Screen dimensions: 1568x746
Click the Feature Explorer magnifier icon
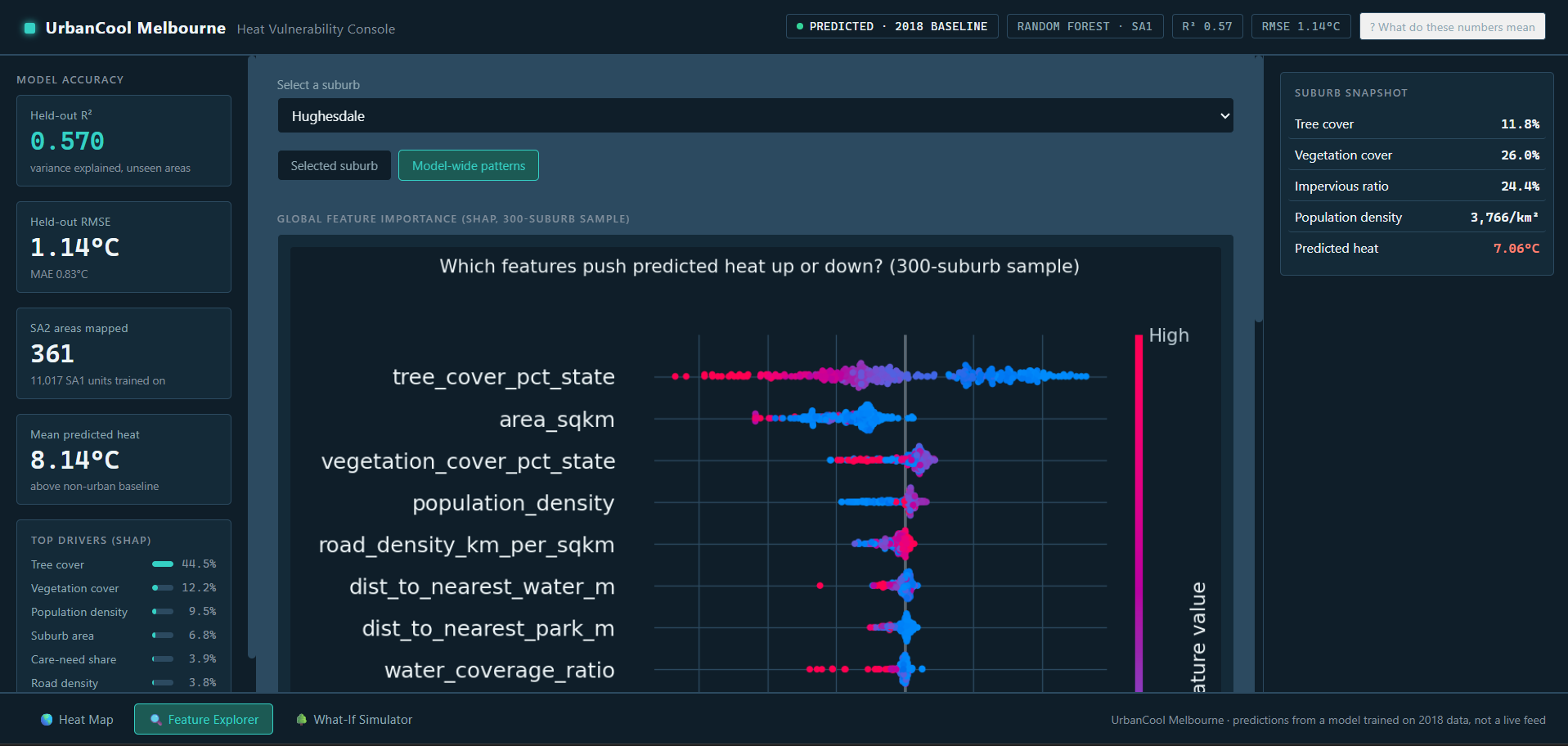(156, 720)
